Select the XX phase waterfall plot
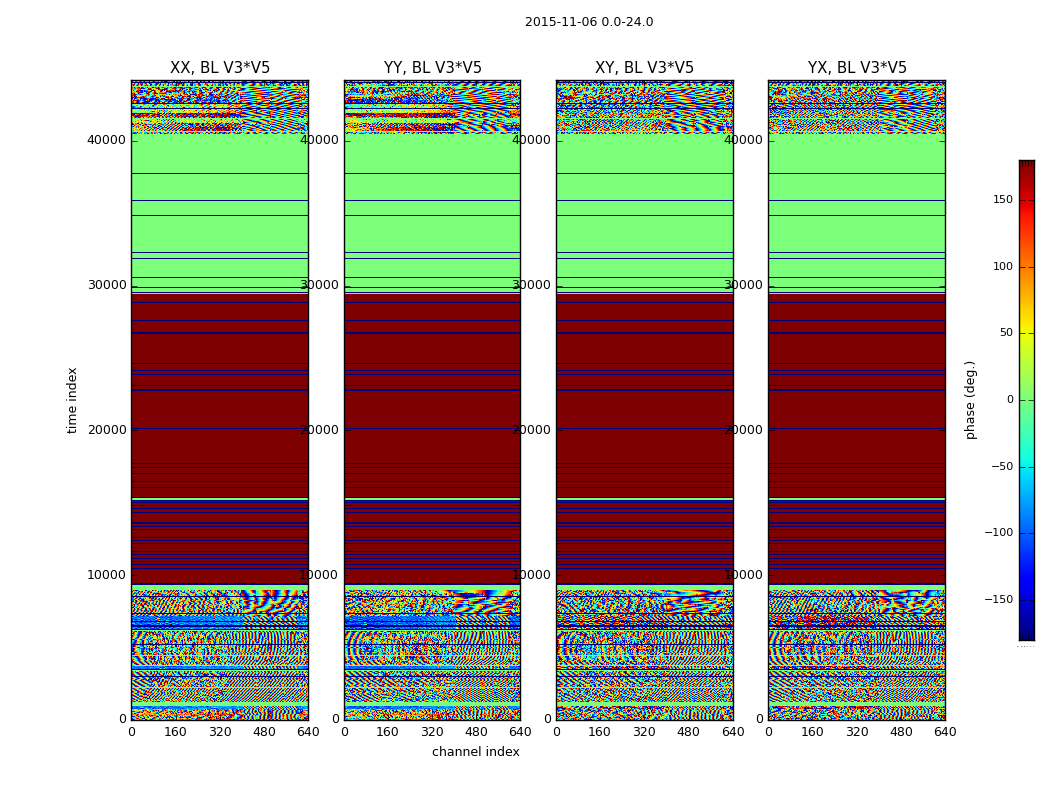This screenshot has height=800, width=1050. [220, 400]
